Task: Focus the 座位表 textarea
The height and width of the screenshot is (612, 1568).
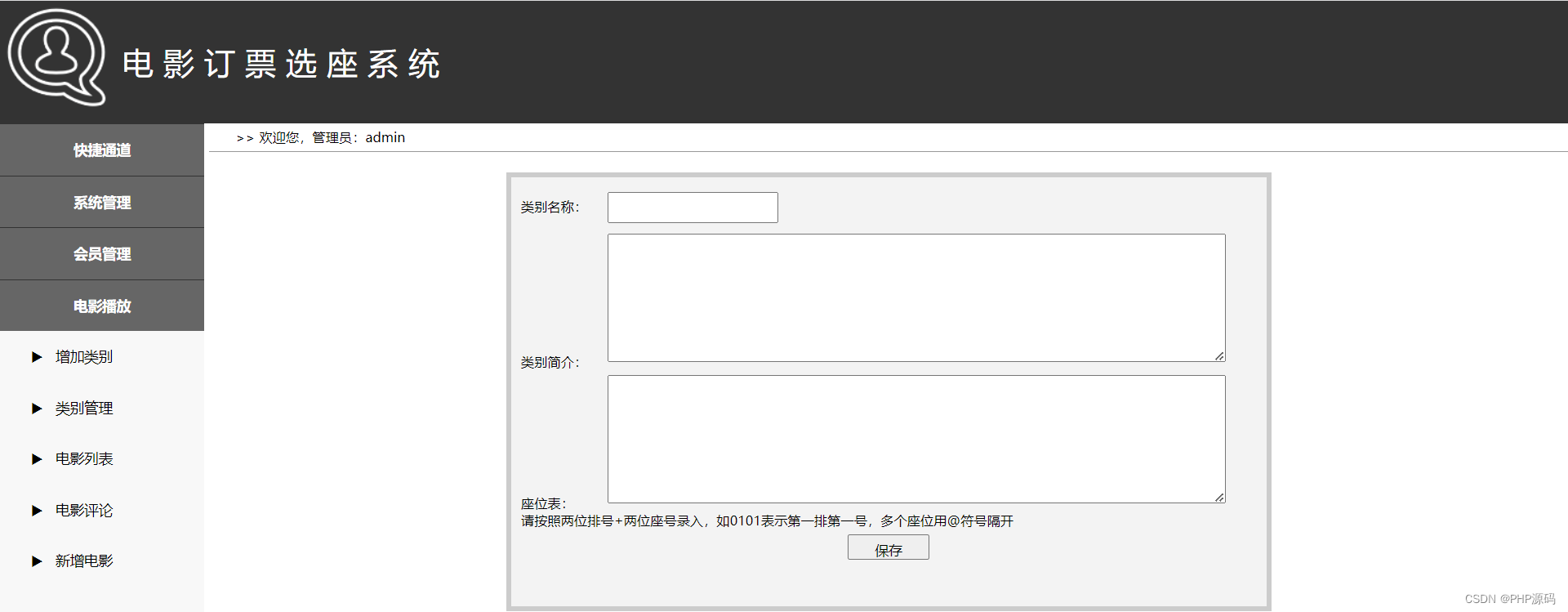Action: (x=916, y=440)
